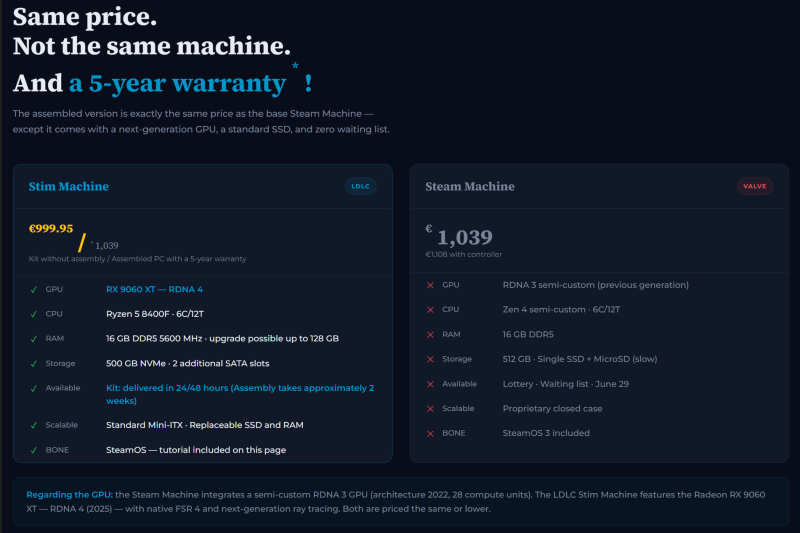Image resolution: width=800 pixels, height=533 pixels.
Task: Click 'SteamOS 3 included' text
Action: pos(546,434)
